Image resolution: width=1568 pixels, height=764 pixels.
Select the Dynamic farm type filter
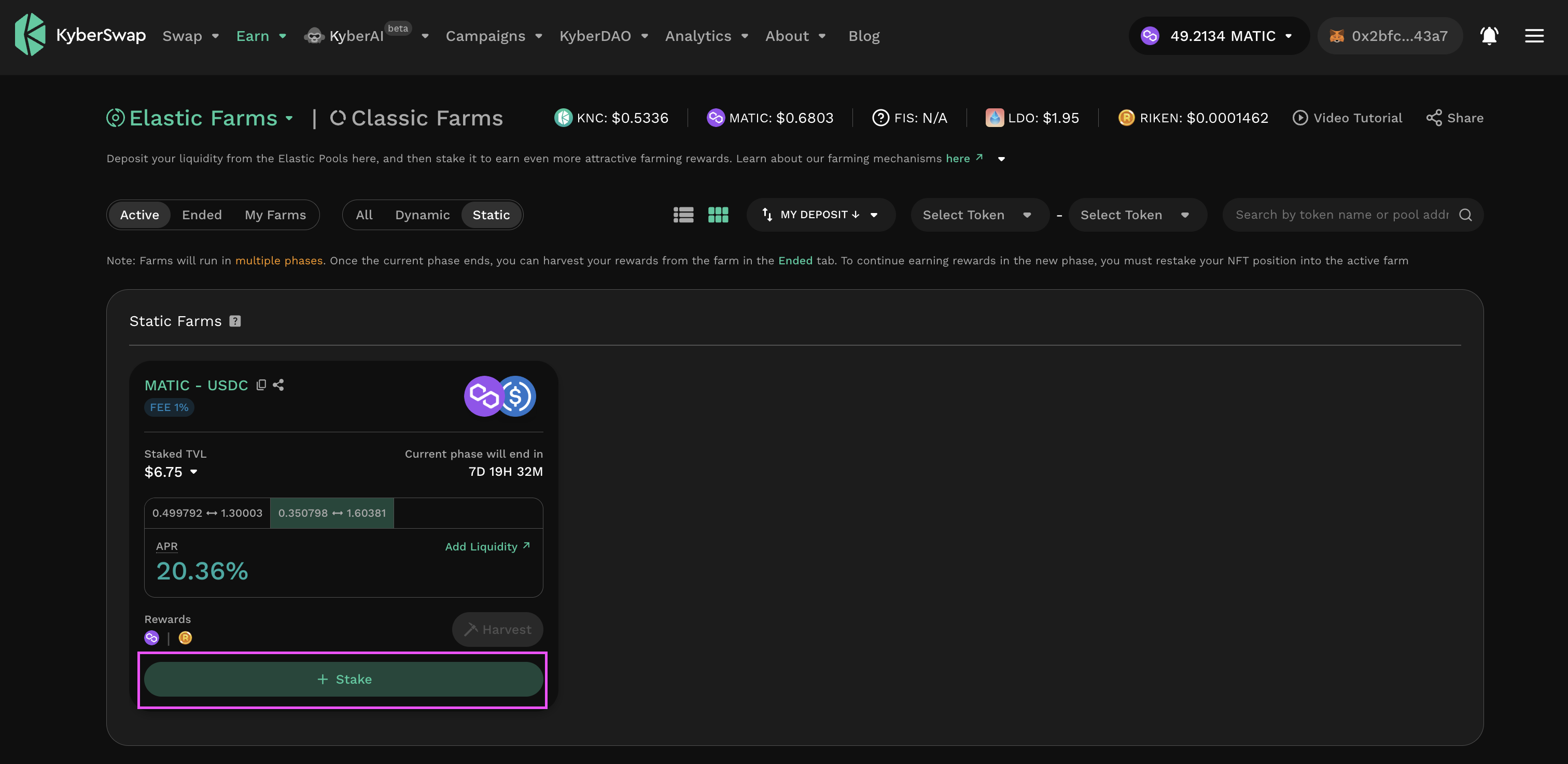click(423, 215)
